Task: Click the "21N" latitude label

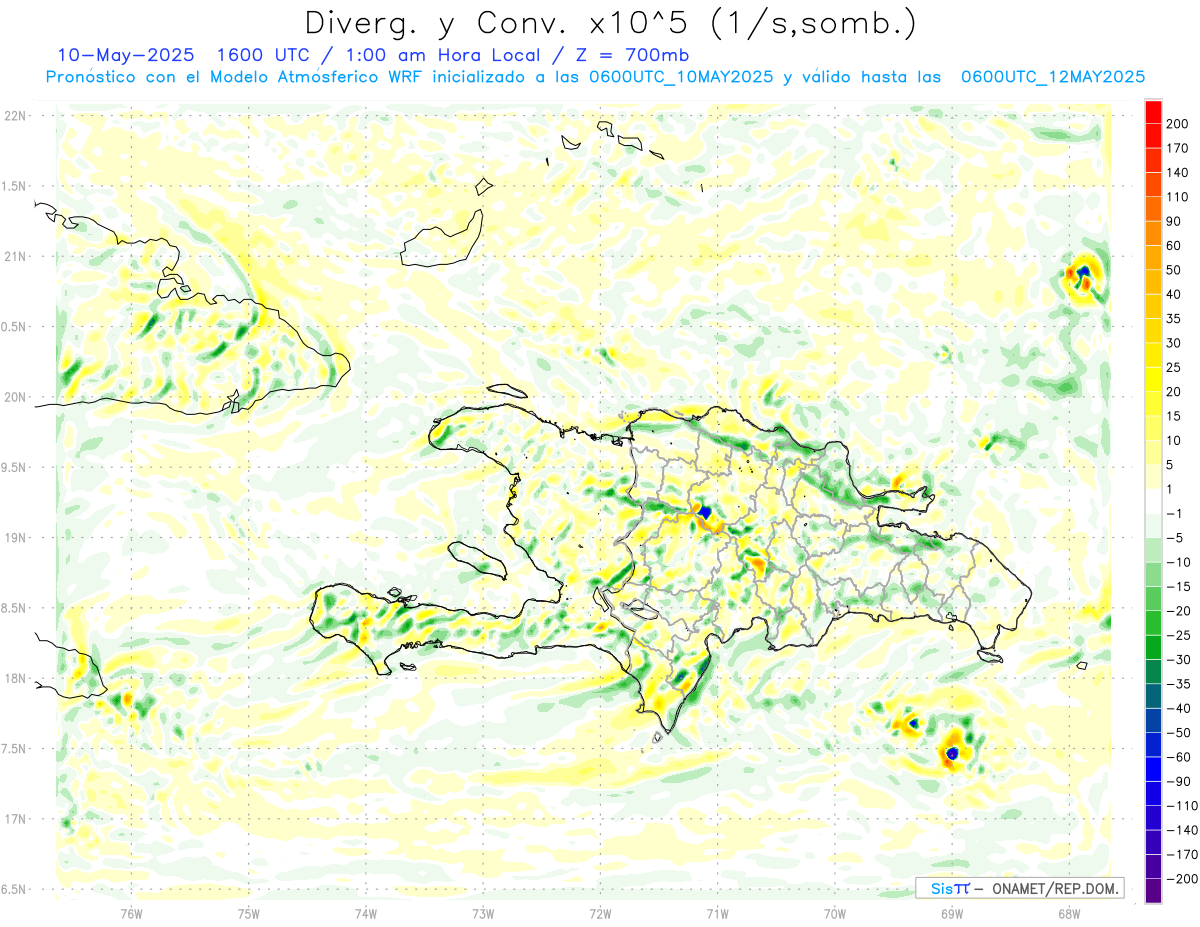Action: click(15, 256)
